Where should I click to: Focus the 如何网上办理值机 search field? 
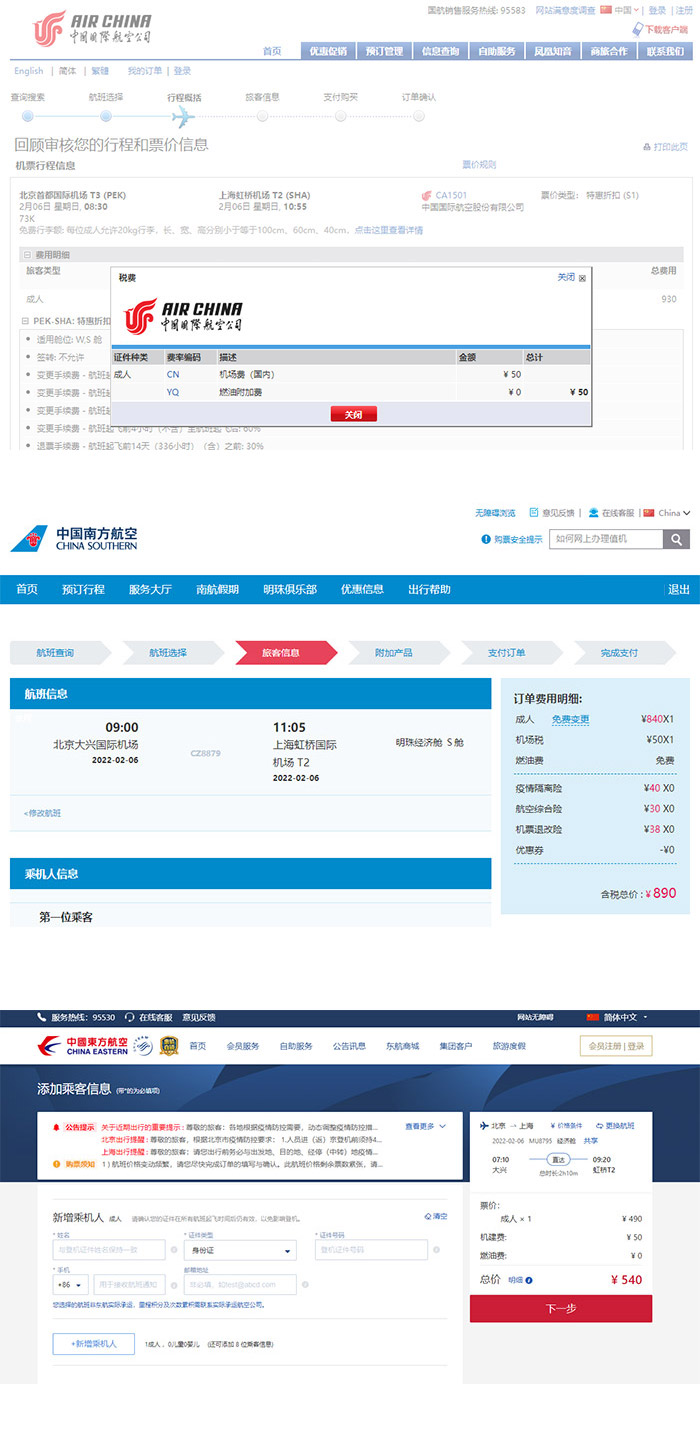(608, 539)
